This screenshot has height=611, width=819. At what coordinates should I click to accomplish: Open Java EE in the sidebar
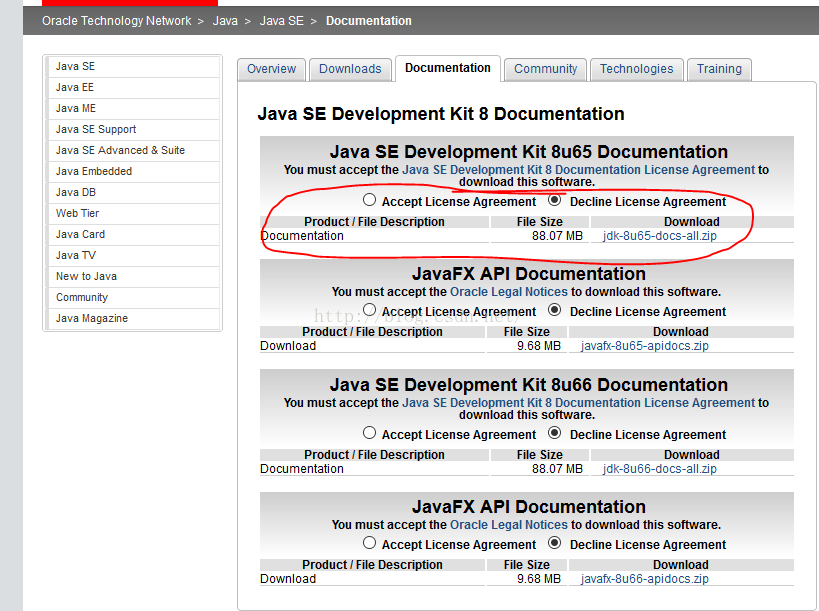pyautogui.click(x=133, y=87)
